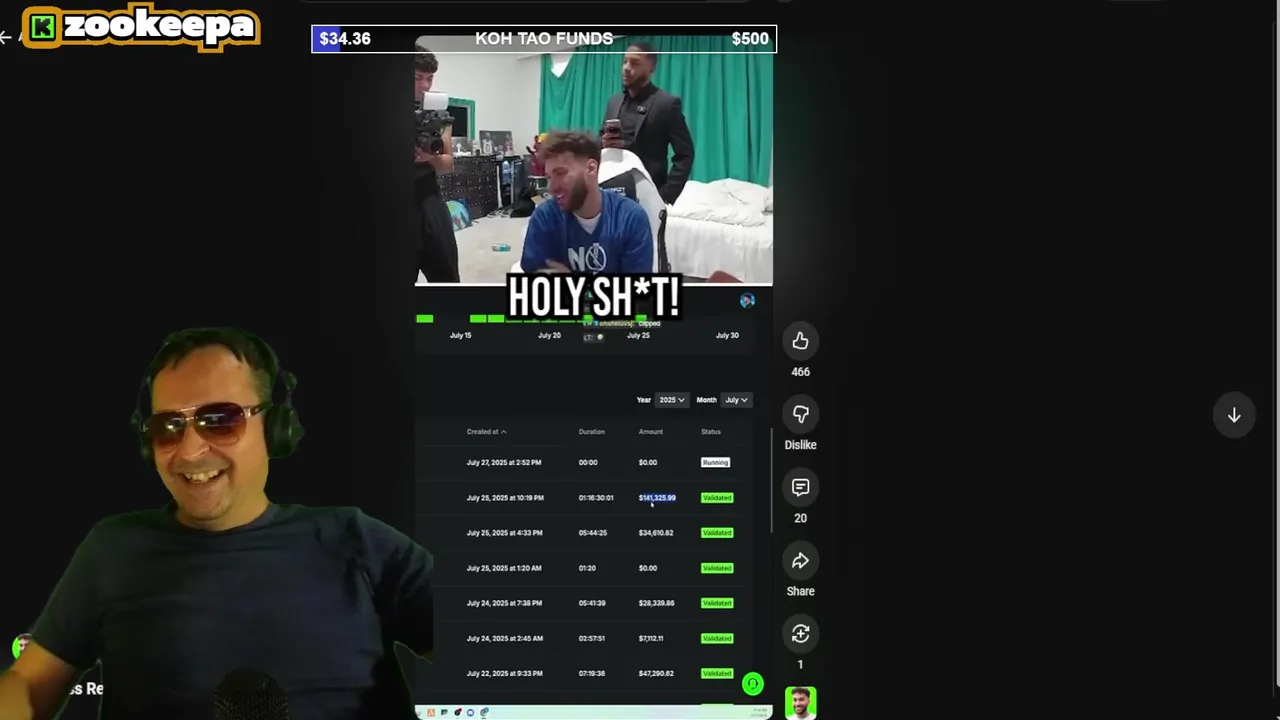The width and height of the screenshot is (1280, 720).
Task: Select the July 22, 2025 at 9:33 PM entry
Action: point(504,673)
